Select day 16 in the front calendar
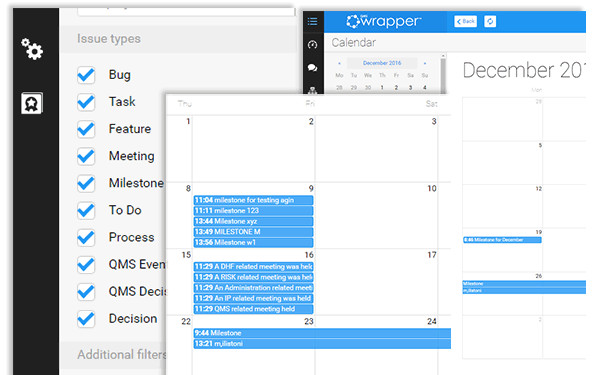Image resolution: width=600 pixels, height=375 pixels. 309,255
